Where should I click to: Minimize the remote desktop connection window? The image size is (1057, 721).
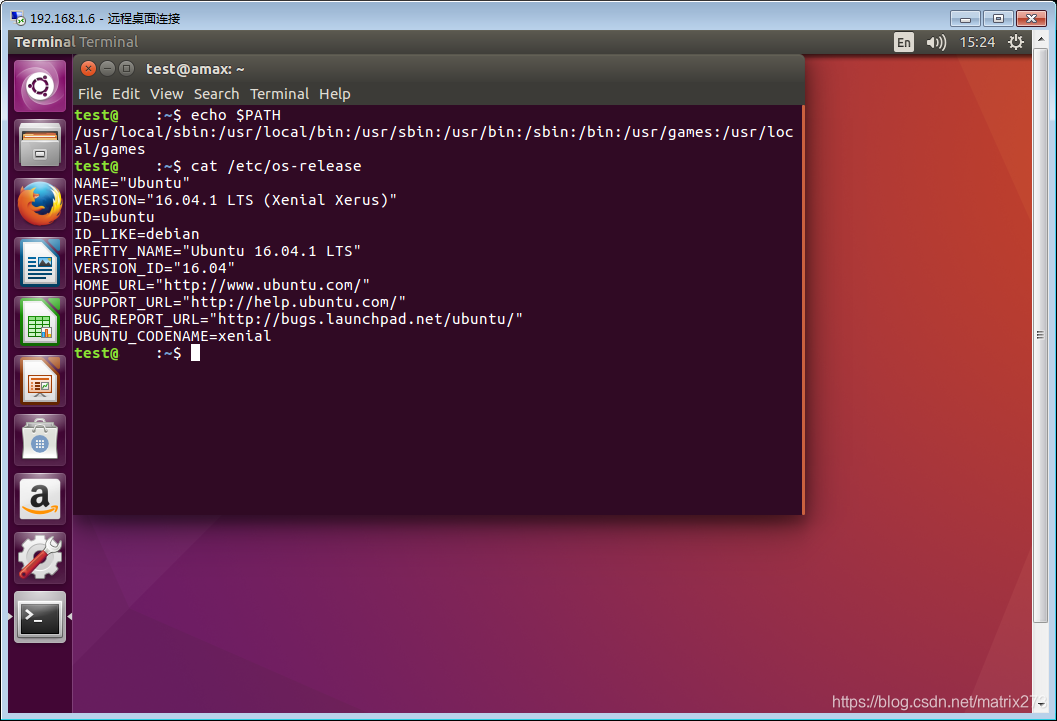965,18
